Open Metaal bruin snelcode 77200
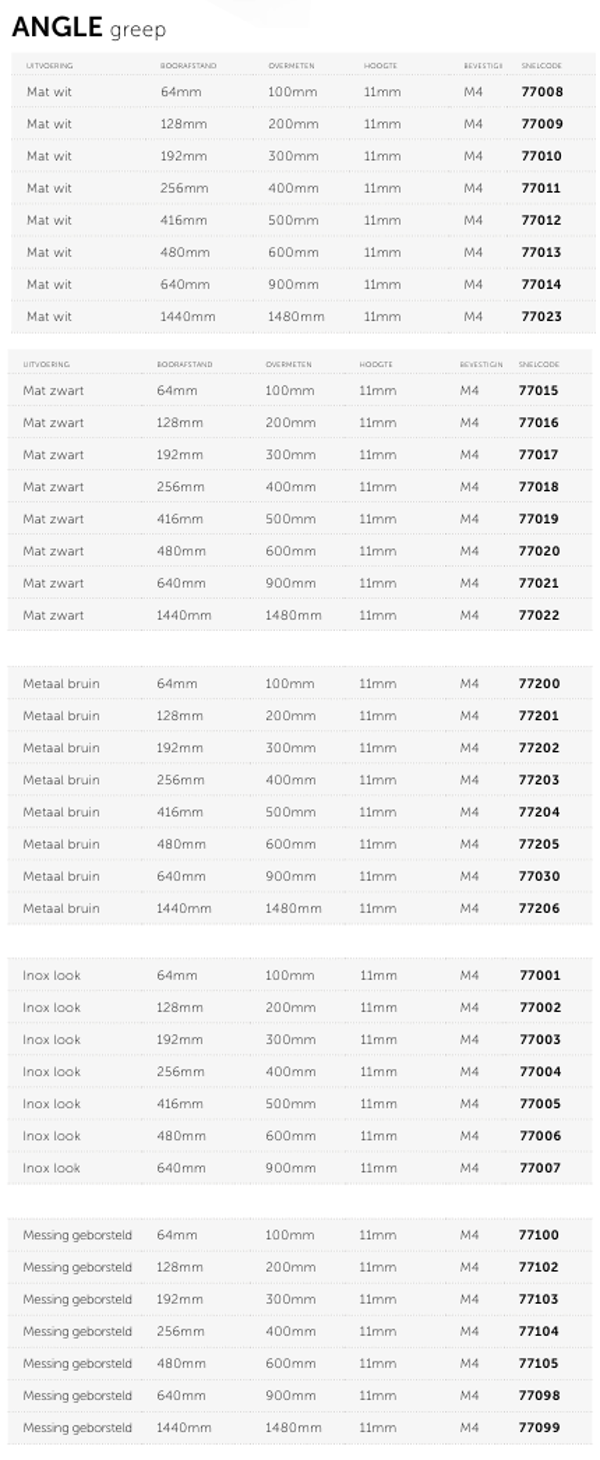600x1460 pixels. tap(539, 684)
